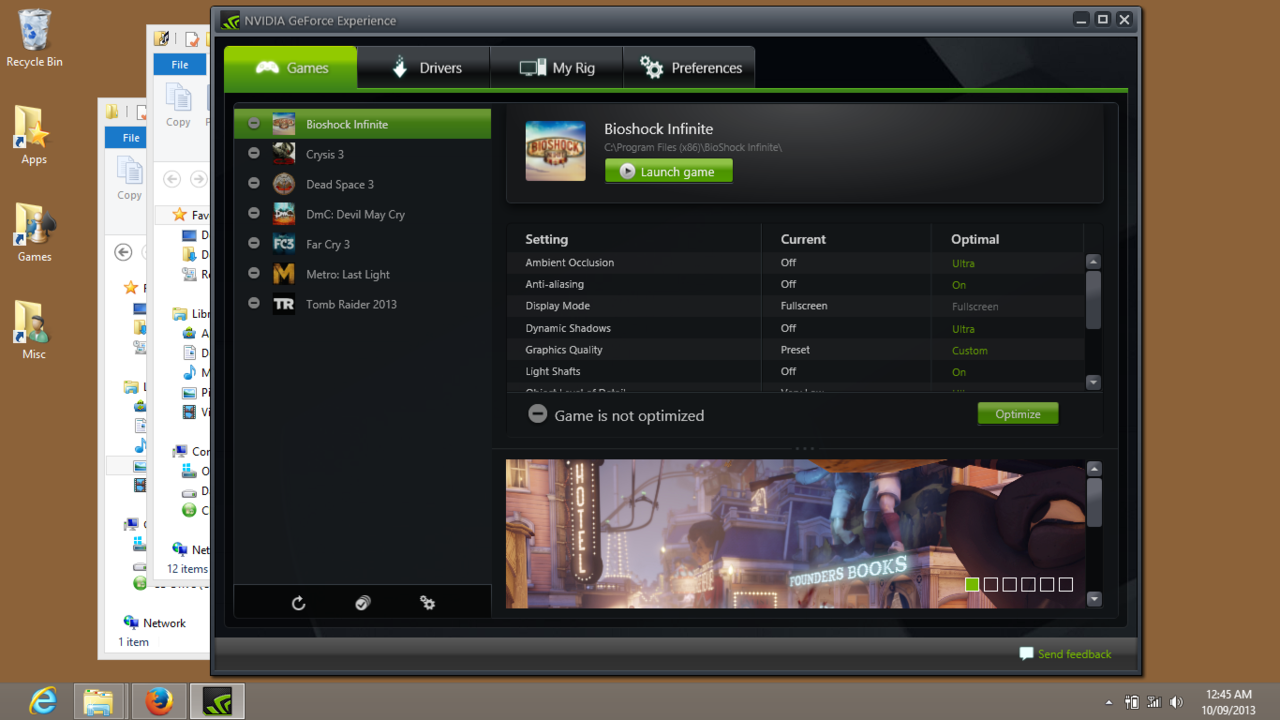This screenshot has height=720, width=1280.
Task: Click the minus status icon beside Tomb Raider 2013
Action: click(x=254, y=304)
